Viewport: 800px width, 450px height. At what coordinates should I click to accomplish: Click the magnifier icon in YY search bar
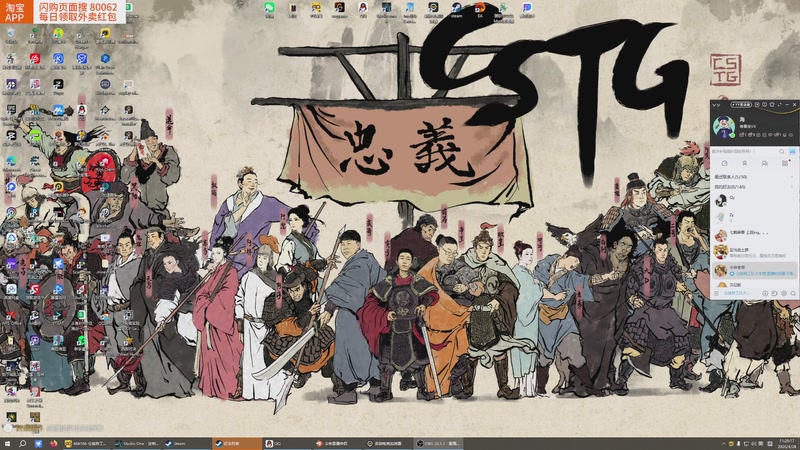coord(782,152)
